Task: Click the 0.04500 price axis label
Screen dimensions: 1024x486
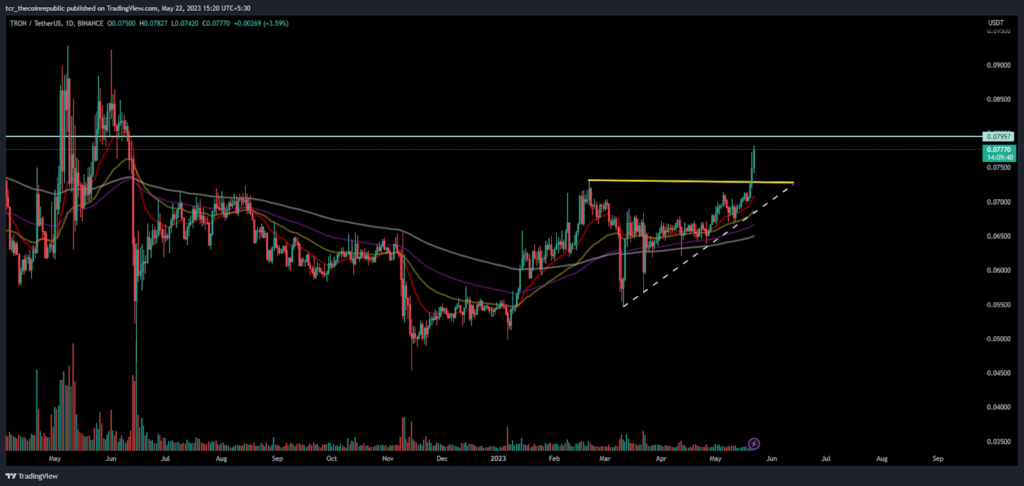Action: [x=997, y=373]
